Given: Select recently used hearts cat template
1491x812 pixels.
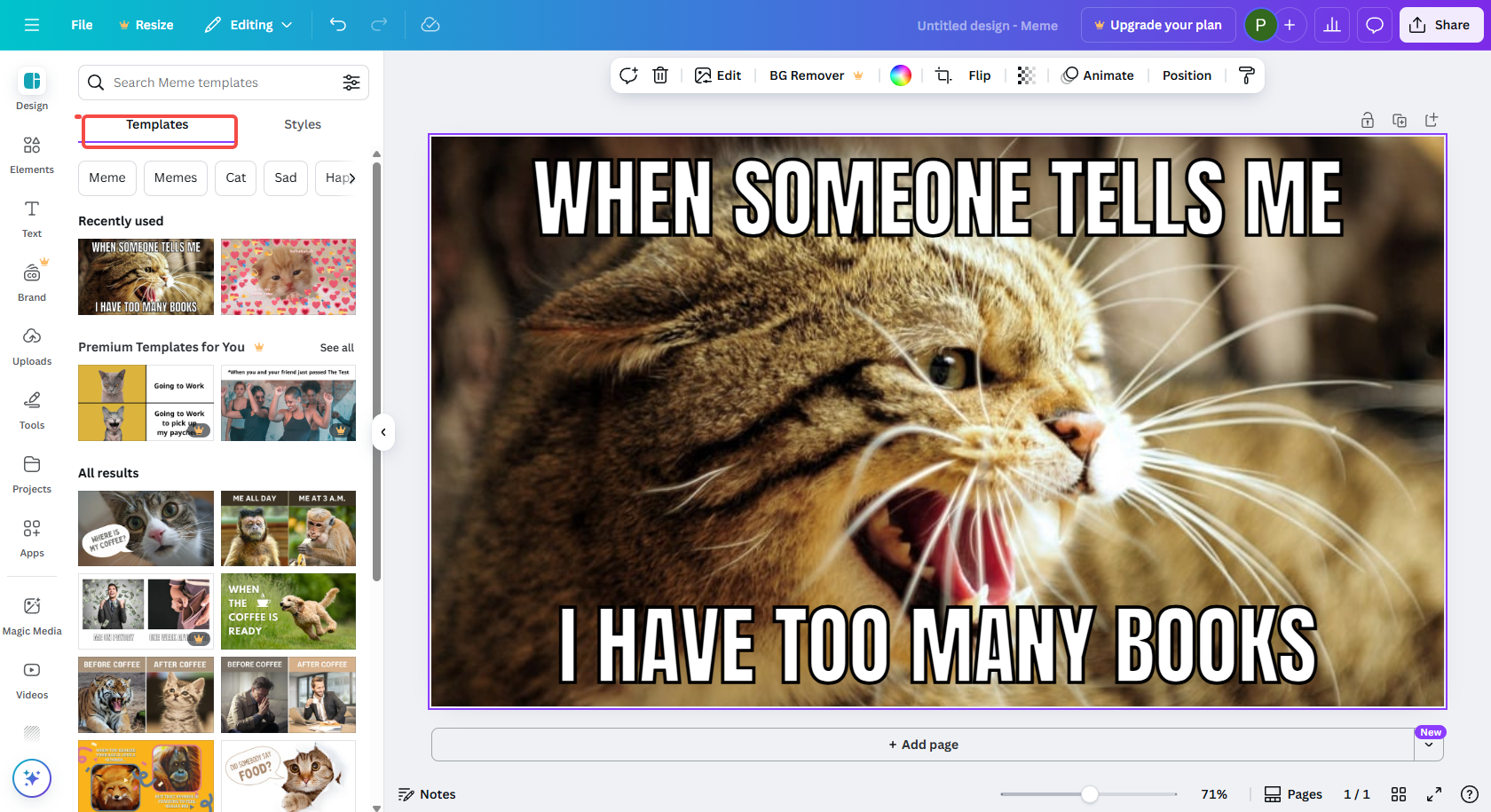Looking at the screenshot, I should point(288,277).
